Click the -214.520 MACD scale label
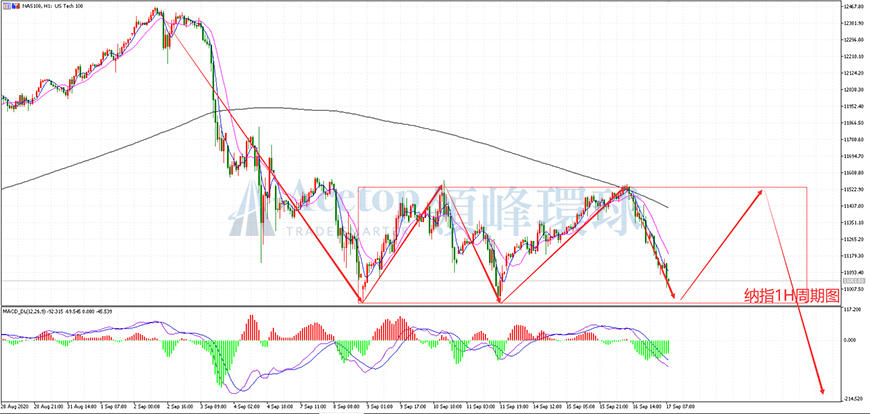Screen dimensions: 870x414 (852, 399)
